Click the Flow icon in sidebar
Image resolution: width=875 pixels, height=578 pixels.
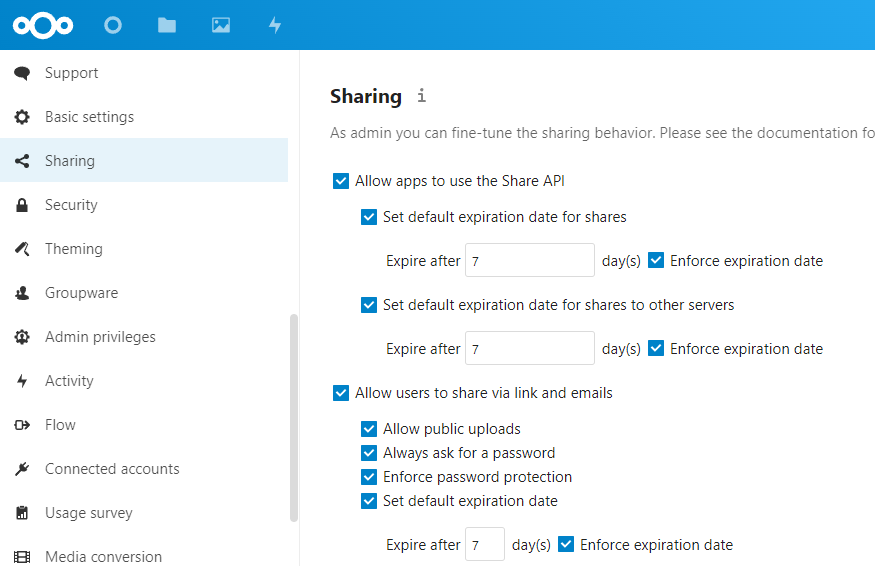pyautogui.click(x=22, y=425)
